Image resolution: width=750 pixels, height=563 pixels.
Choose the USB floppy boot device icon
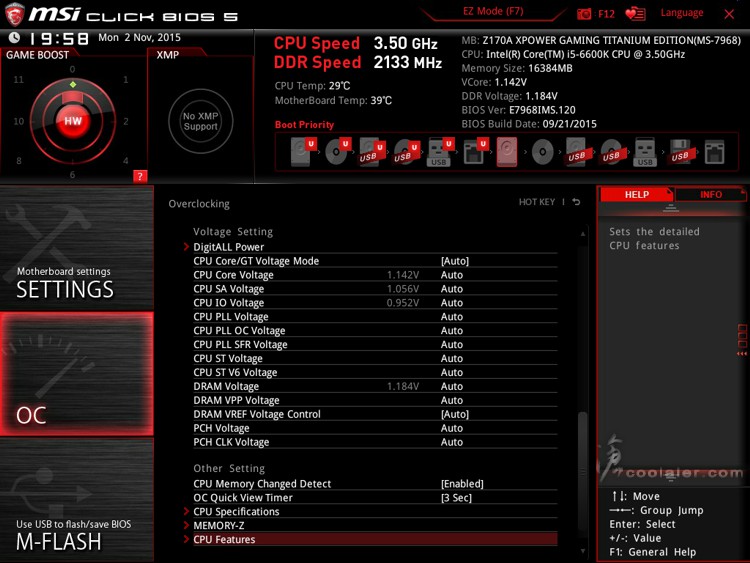pos(680,152)
